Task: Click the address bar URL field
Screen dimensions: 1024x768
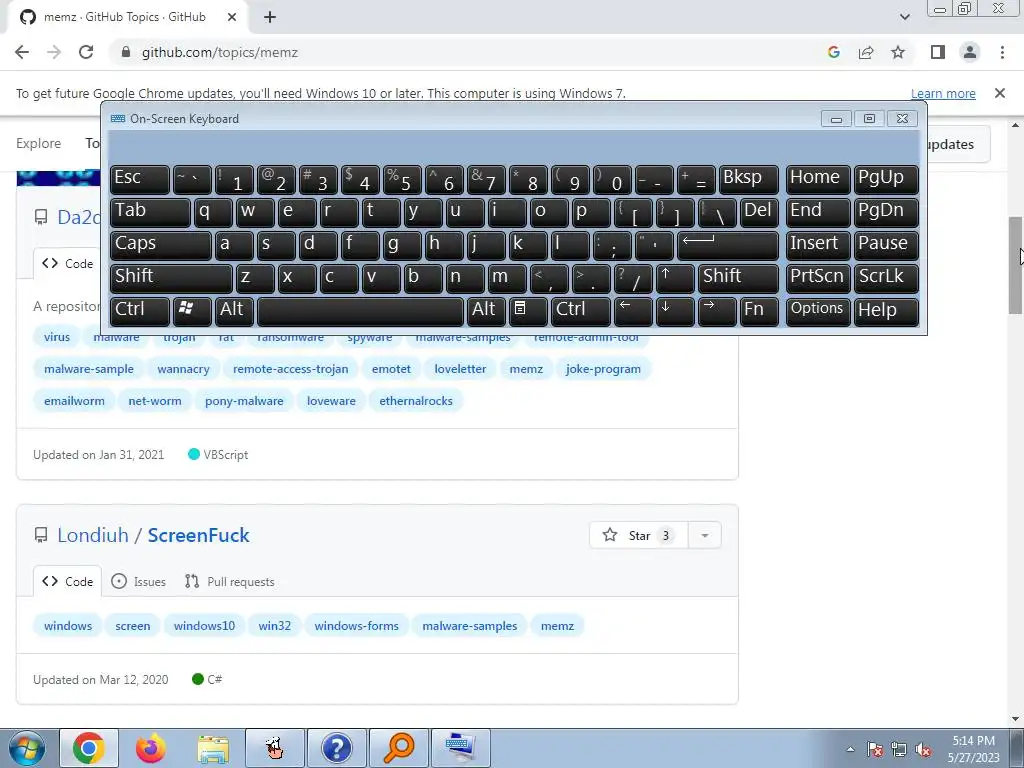Action: [x=470, y=52]
